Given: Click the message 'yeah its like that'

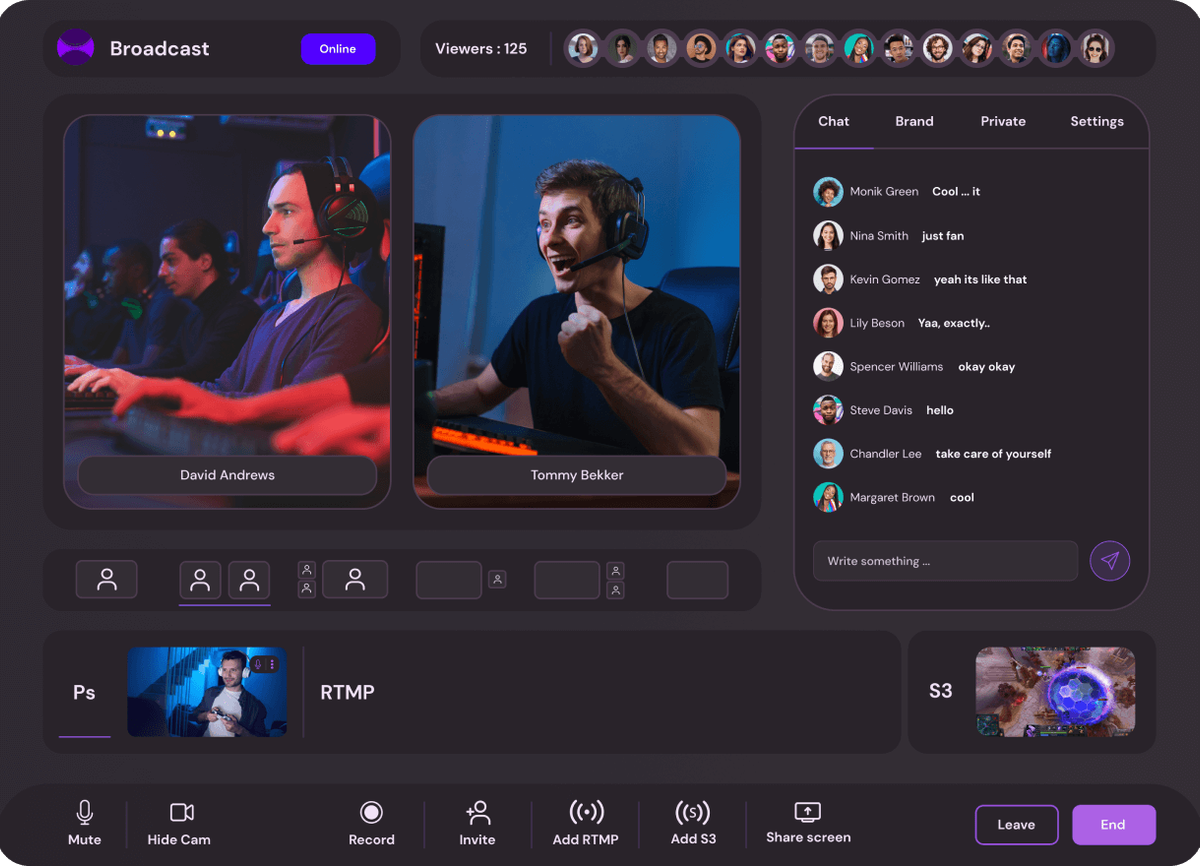Looking at the screenshot, I should [x=980, y=279].
